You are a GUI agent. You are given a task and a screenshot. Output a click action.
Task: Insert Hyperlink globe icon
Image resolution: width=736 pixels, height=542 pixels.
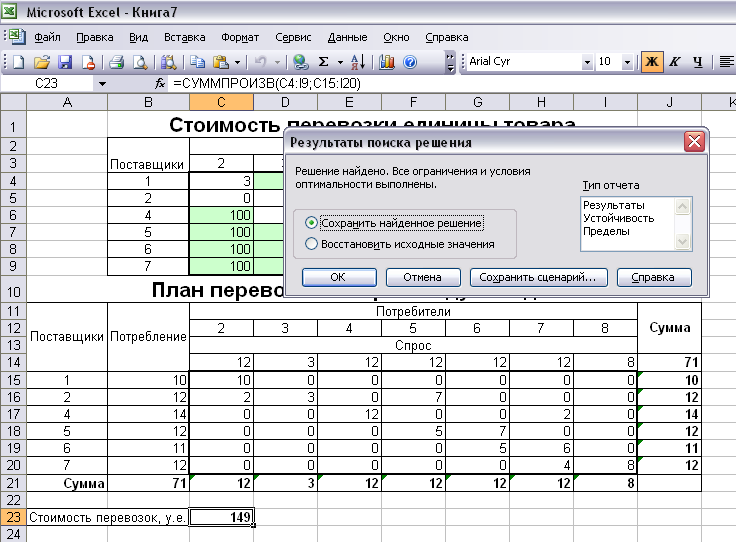tap(300, 62)
